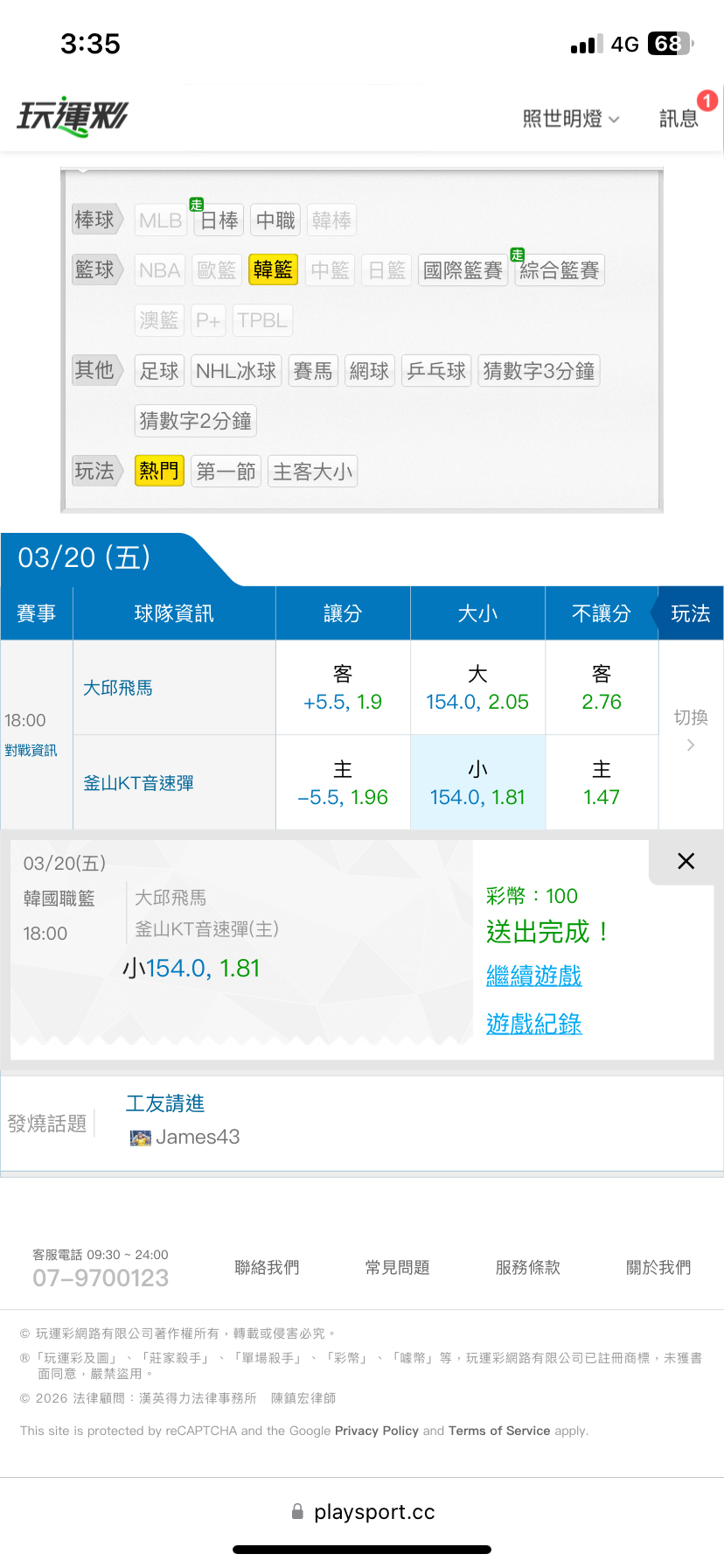The height and width of the screenshot is (1568, 724).
Task: Open the 玩法 column header
Action: tap(690, 613)
